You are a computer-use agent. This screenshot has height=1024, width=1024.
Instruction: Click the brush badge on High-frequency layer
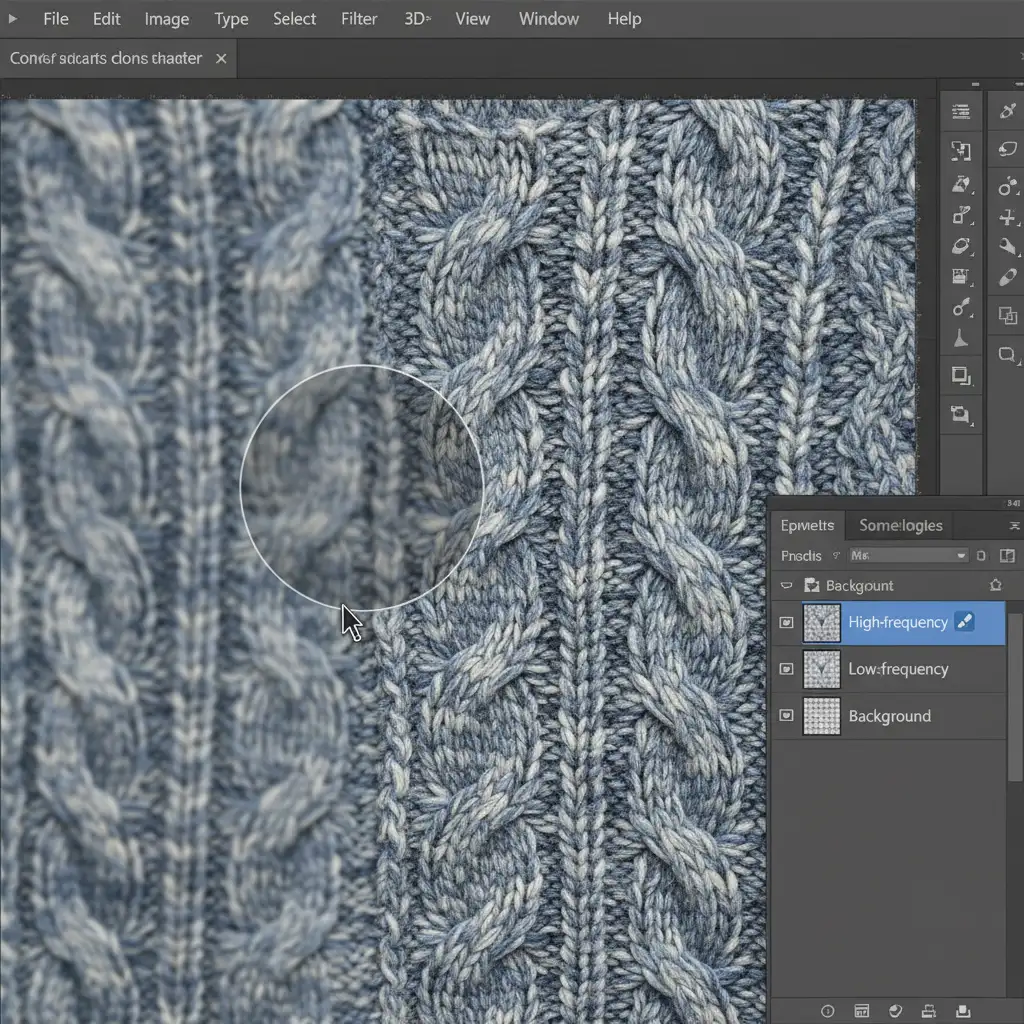965,622
